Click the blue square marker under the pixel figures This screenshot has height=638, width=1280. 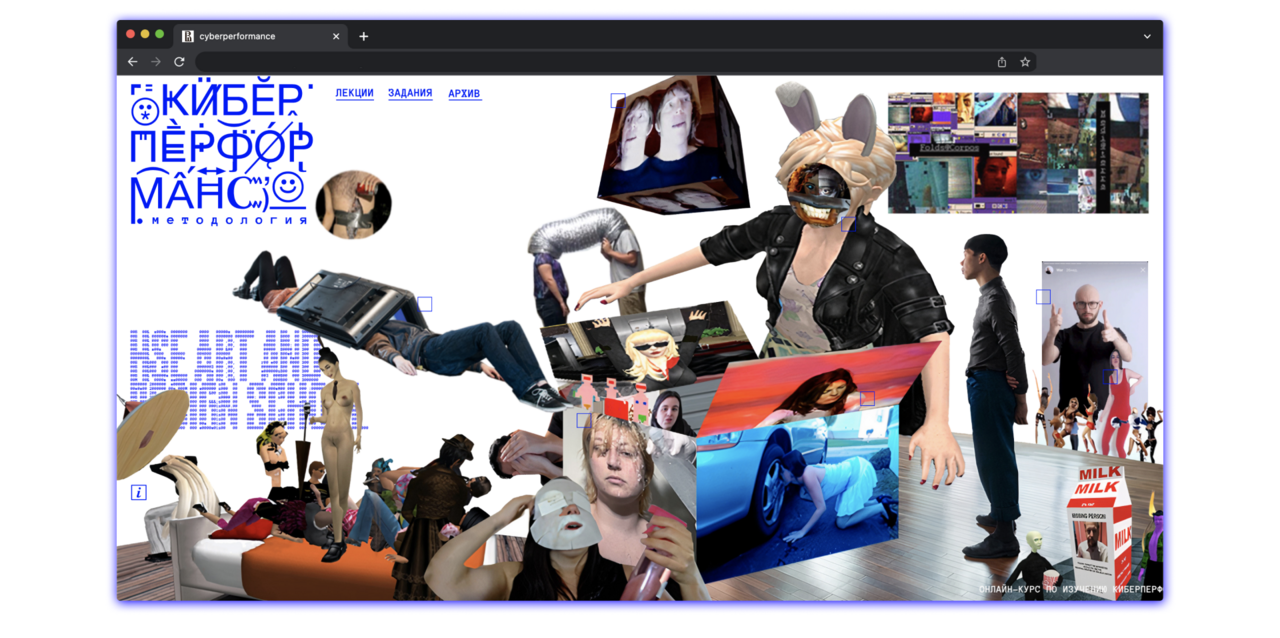[x=584, y=420]
